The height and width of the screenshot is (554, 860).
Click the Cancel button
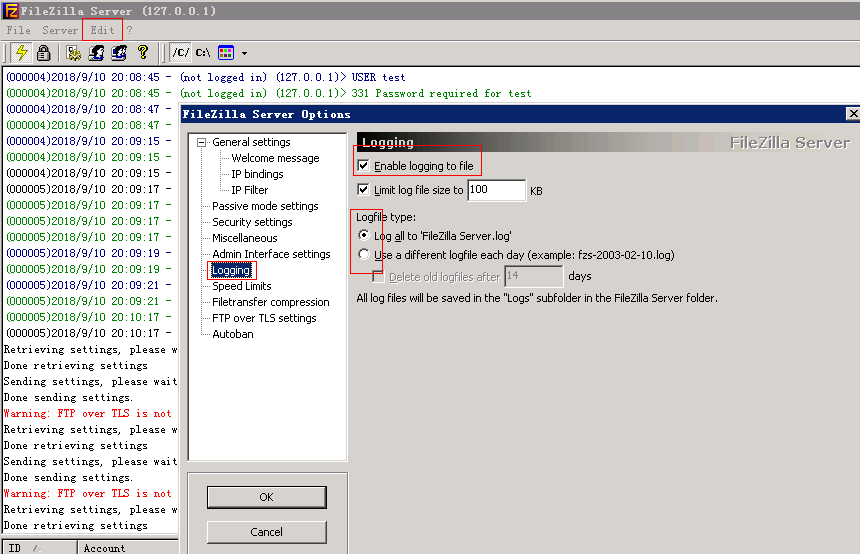tap(267, 532)
